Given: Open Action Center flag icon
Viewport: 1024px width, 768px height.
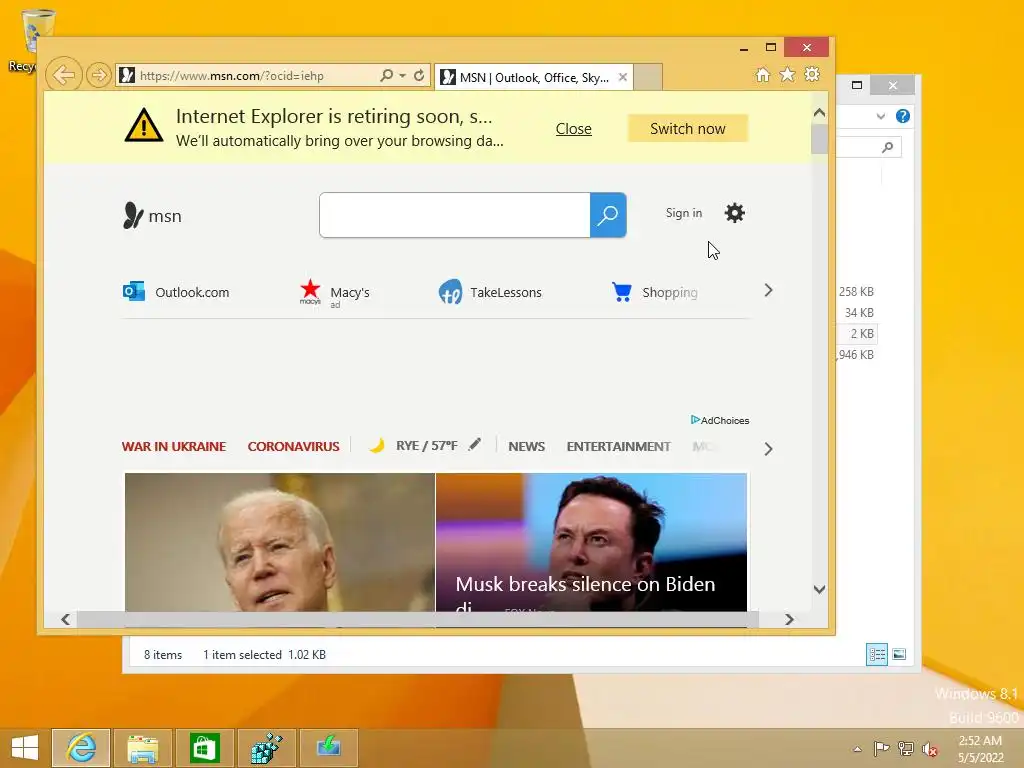Looking at the screenshot, I should [x=881, y=748].
